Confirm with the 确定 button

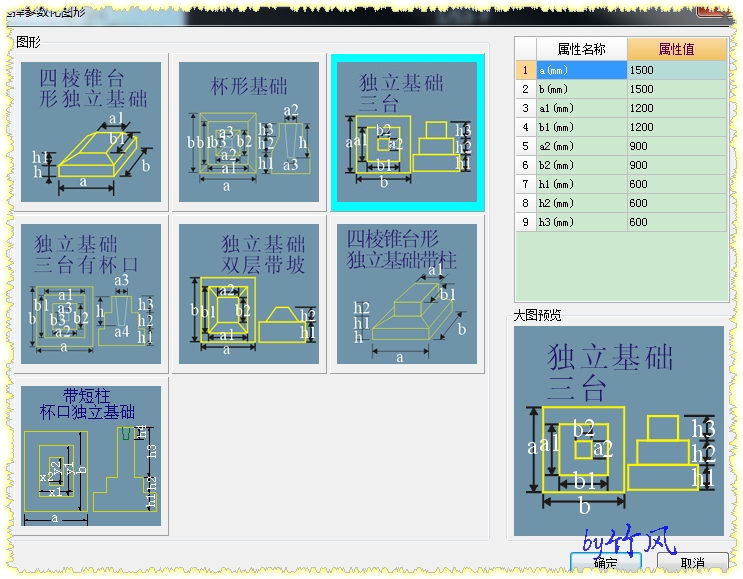pos(606,562)
